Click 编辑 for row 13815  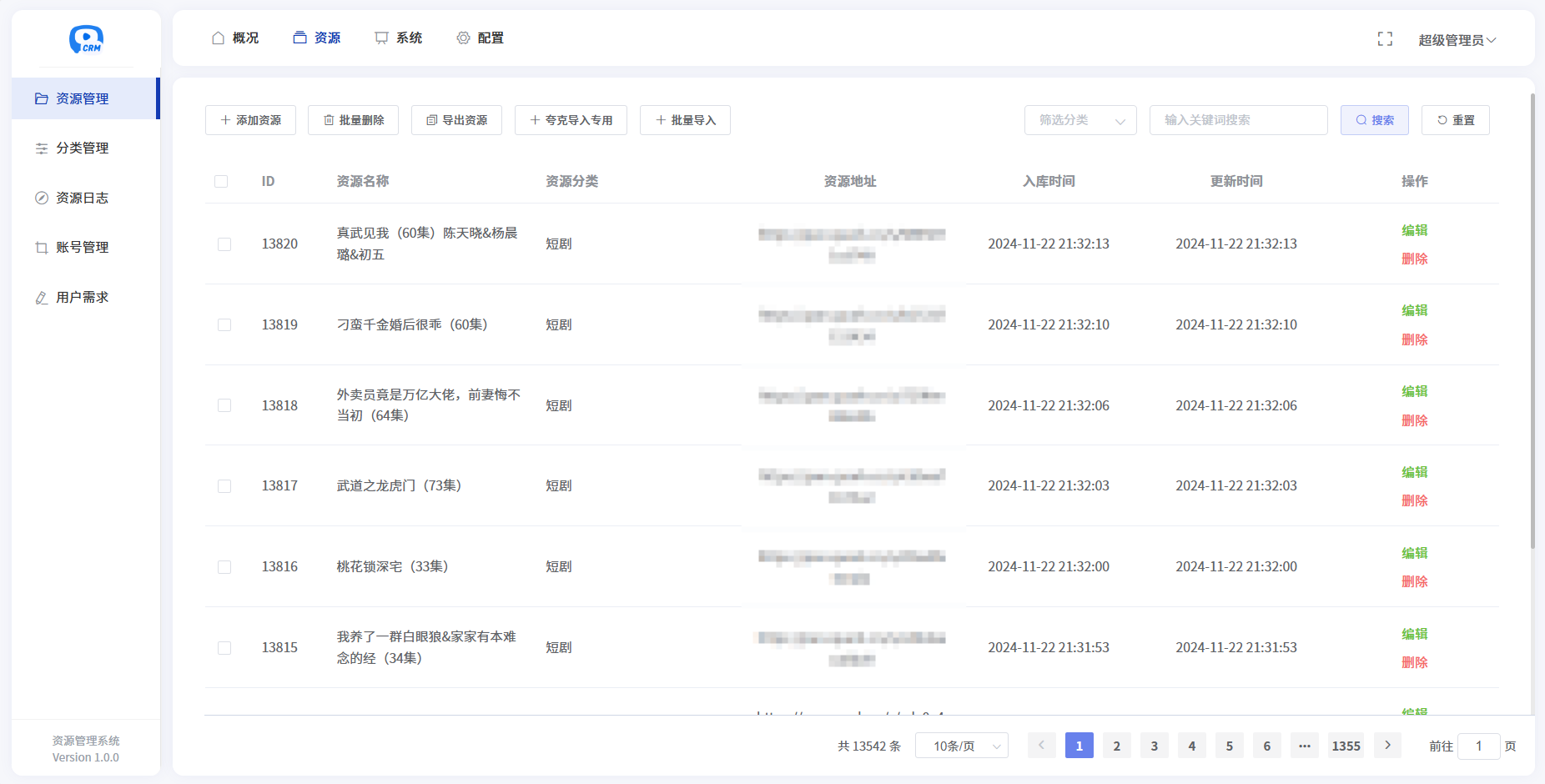(1415, 634)
